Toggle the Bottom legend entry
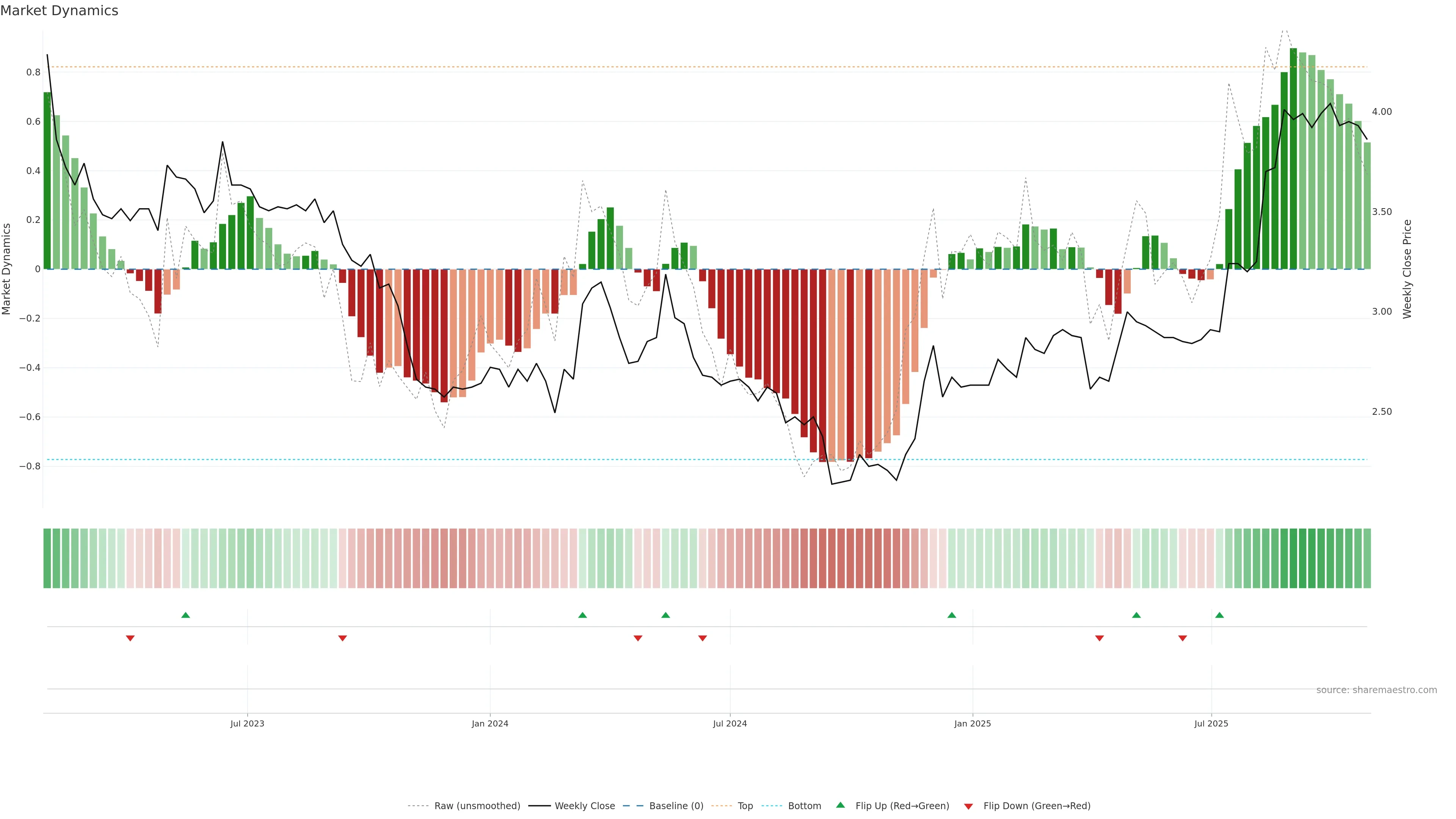Viewport: 1456px width, 819px height. coord(804,806)
